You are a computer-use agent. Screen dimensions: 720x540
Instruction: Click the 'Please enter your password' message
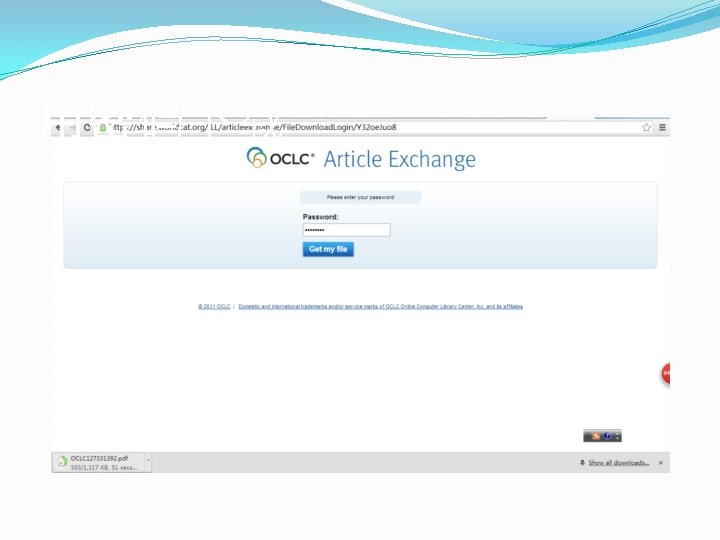360,197
